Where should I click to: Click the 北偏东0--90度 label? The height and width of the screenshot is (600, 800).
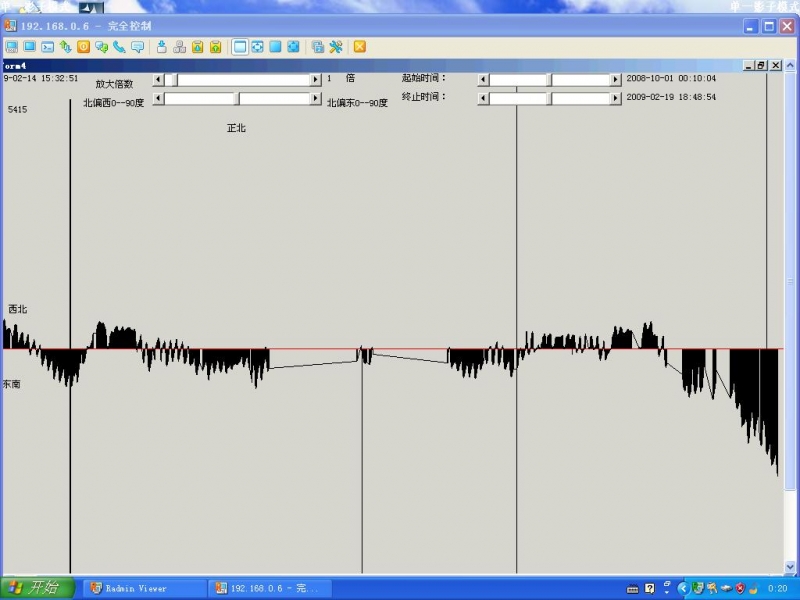[357, 103]
